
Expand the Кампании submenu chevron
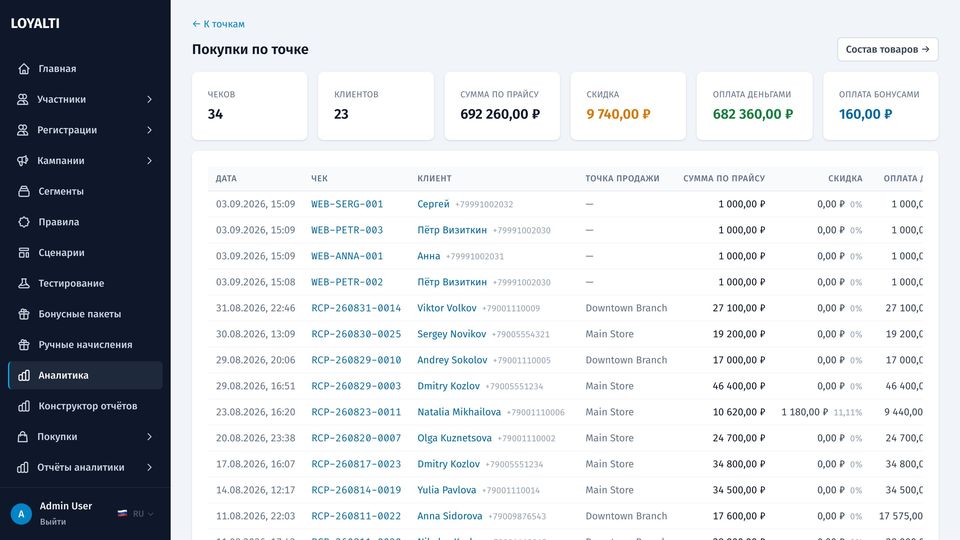(149, 160)
